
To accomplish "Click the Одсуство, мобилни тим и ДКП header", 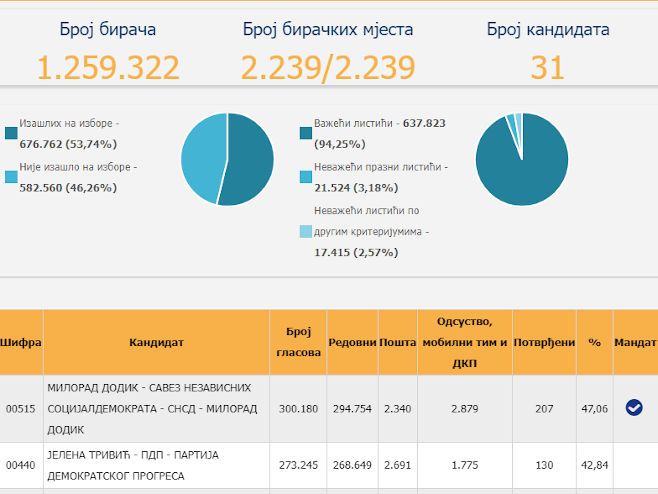I will pyautogui.click(x=465, y=342).
